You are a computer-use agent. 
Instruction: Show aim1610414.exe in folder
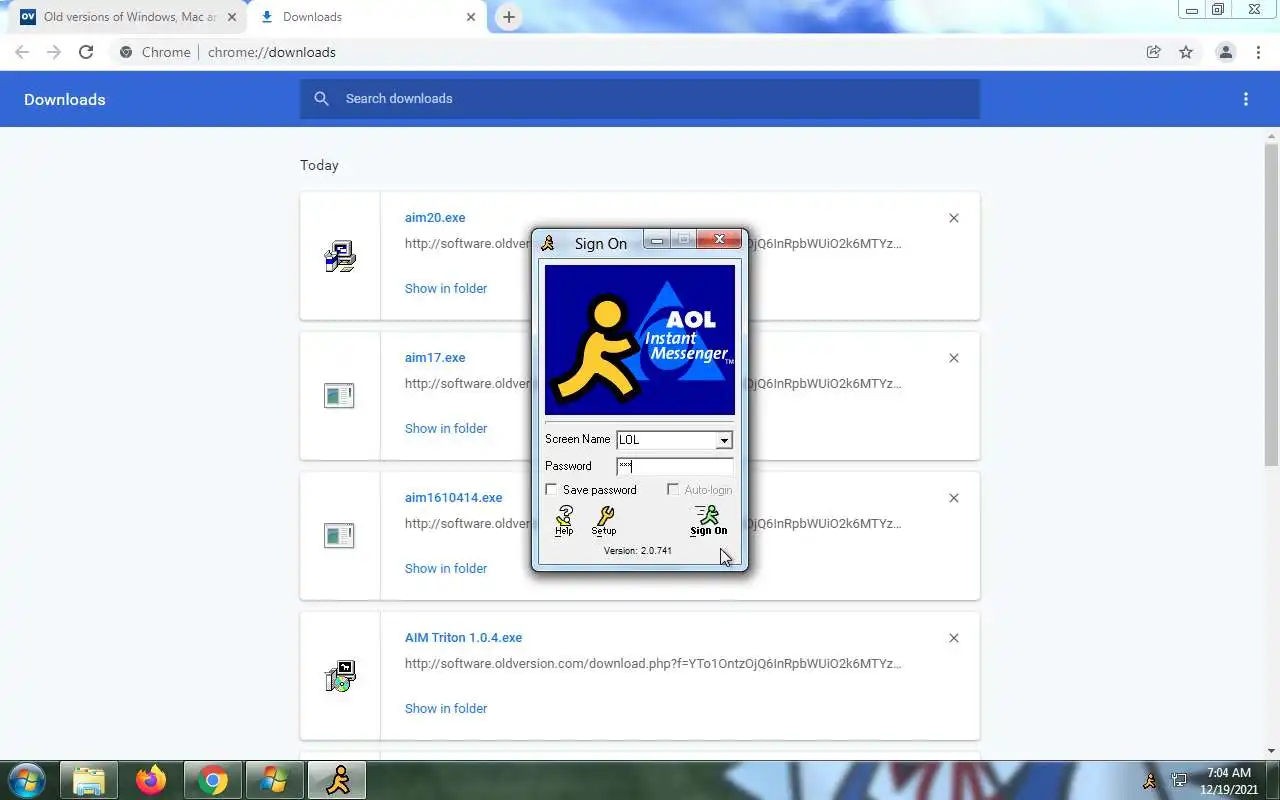click(446, 568)
